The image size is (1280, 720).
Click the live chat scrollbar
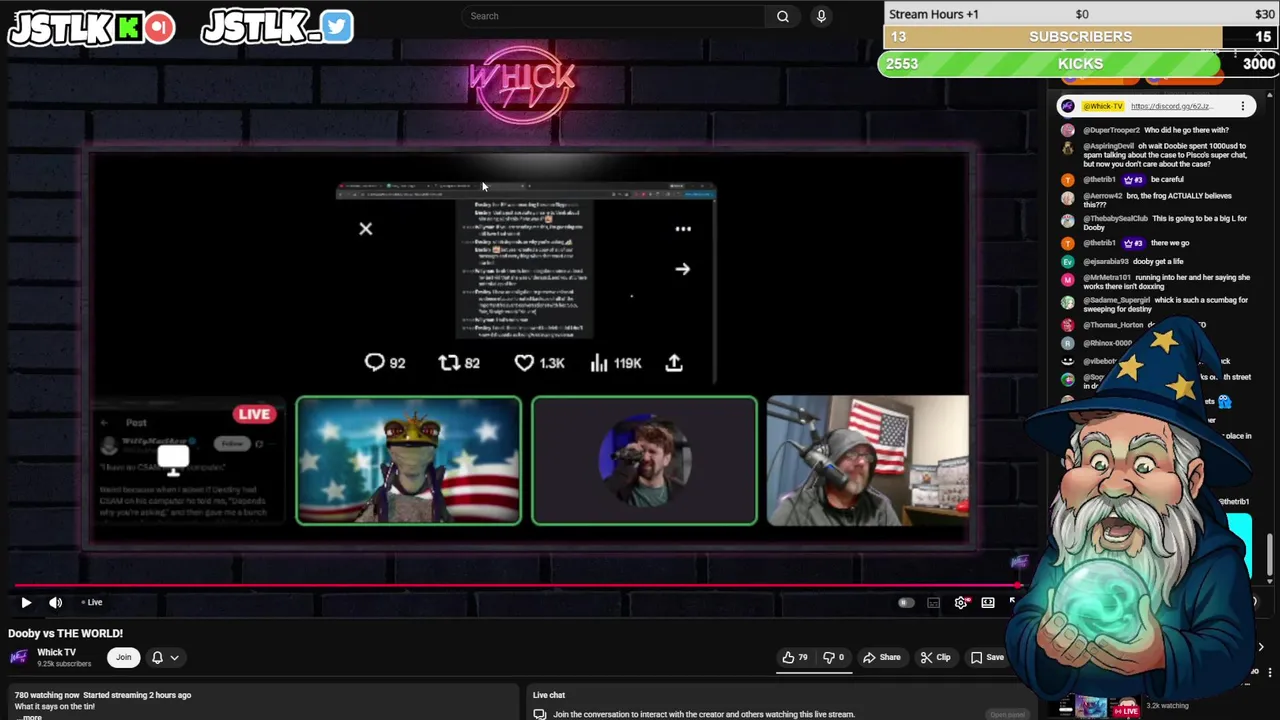(x=1270, y=556)
